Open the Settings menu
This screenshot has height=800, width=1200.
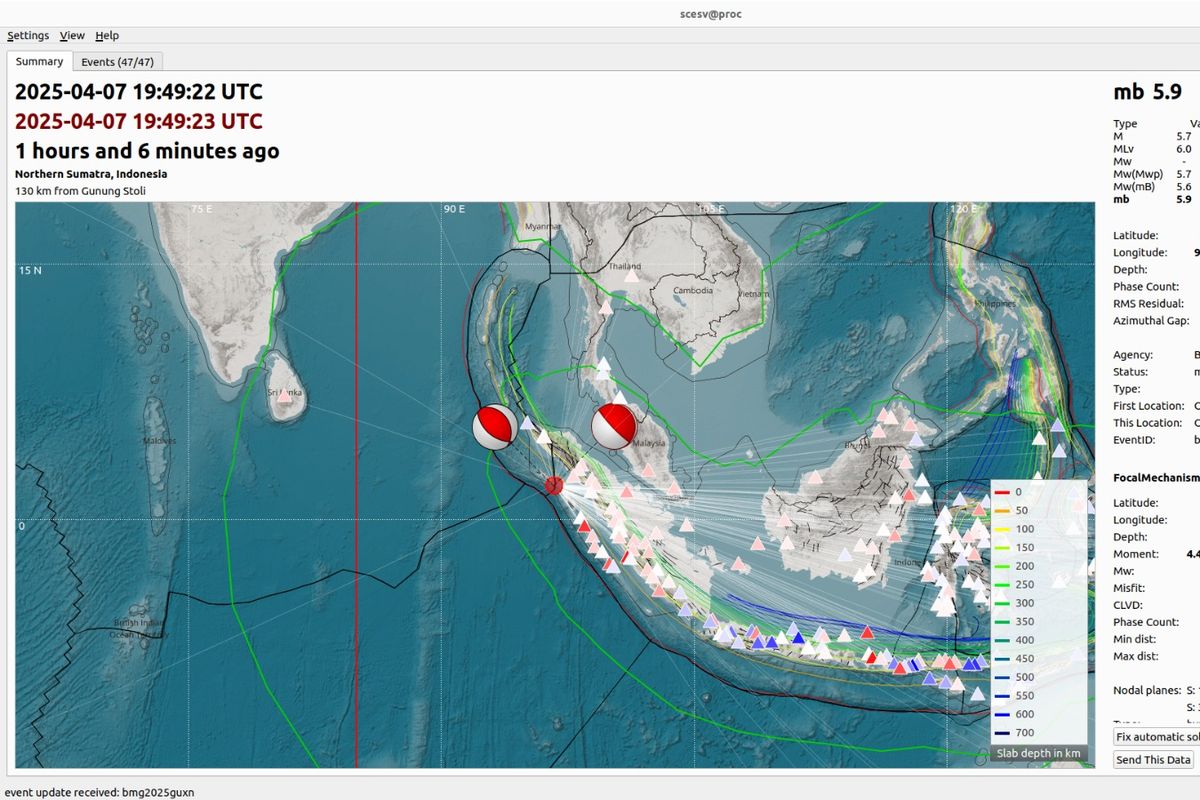pos(28,35)
